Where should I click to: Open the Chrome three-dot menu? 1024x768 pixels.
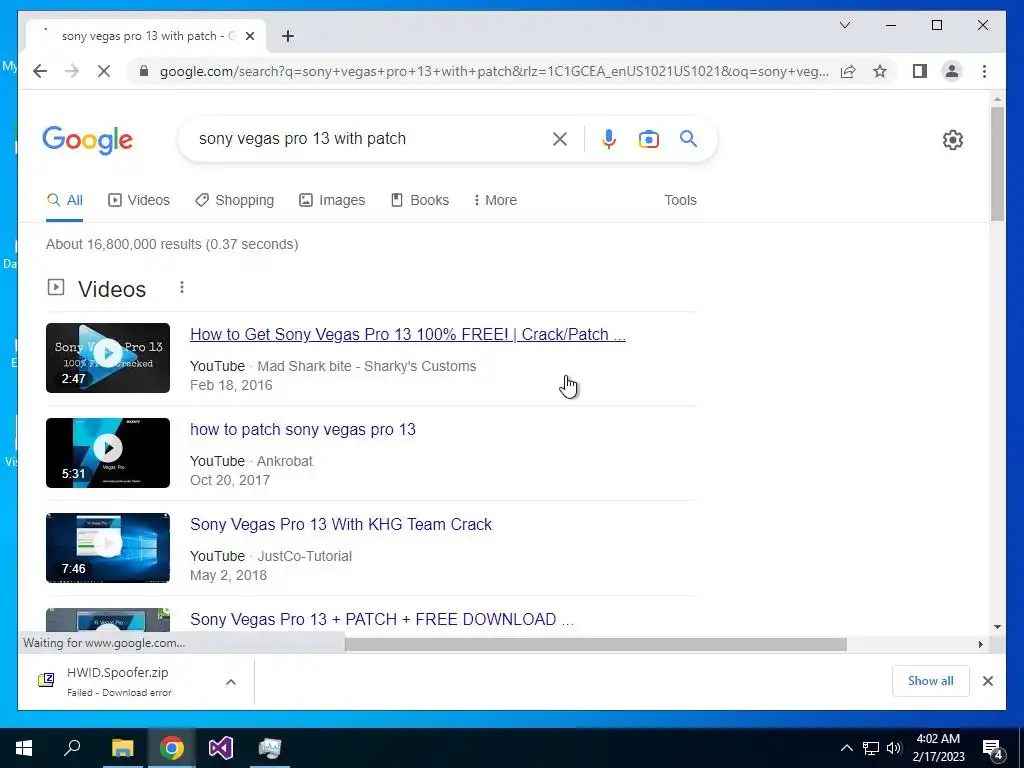(x=984, y=71)
